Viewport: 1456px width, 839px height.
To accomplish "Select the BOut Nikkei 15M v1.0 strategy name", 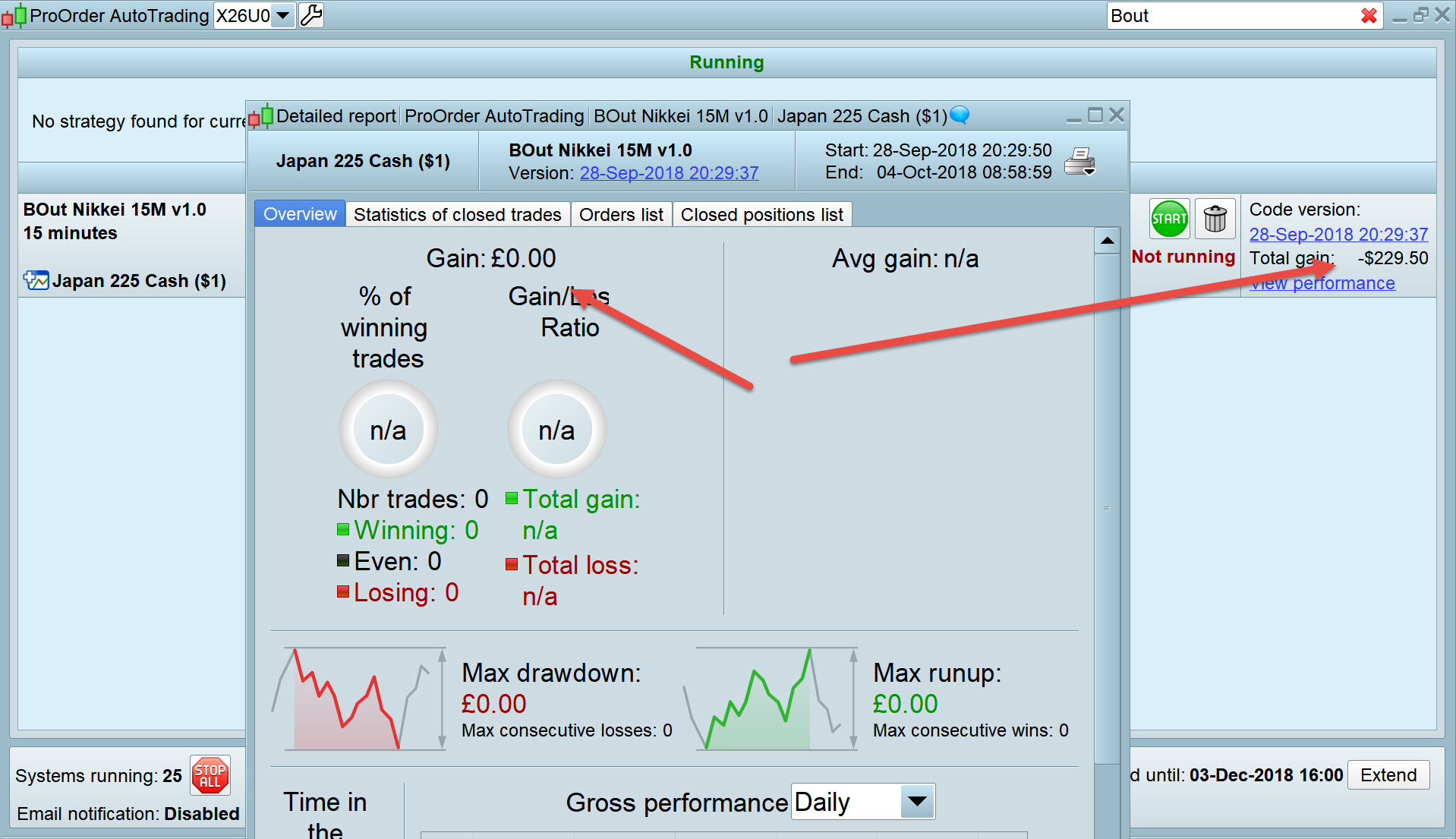I will point(115,210).
